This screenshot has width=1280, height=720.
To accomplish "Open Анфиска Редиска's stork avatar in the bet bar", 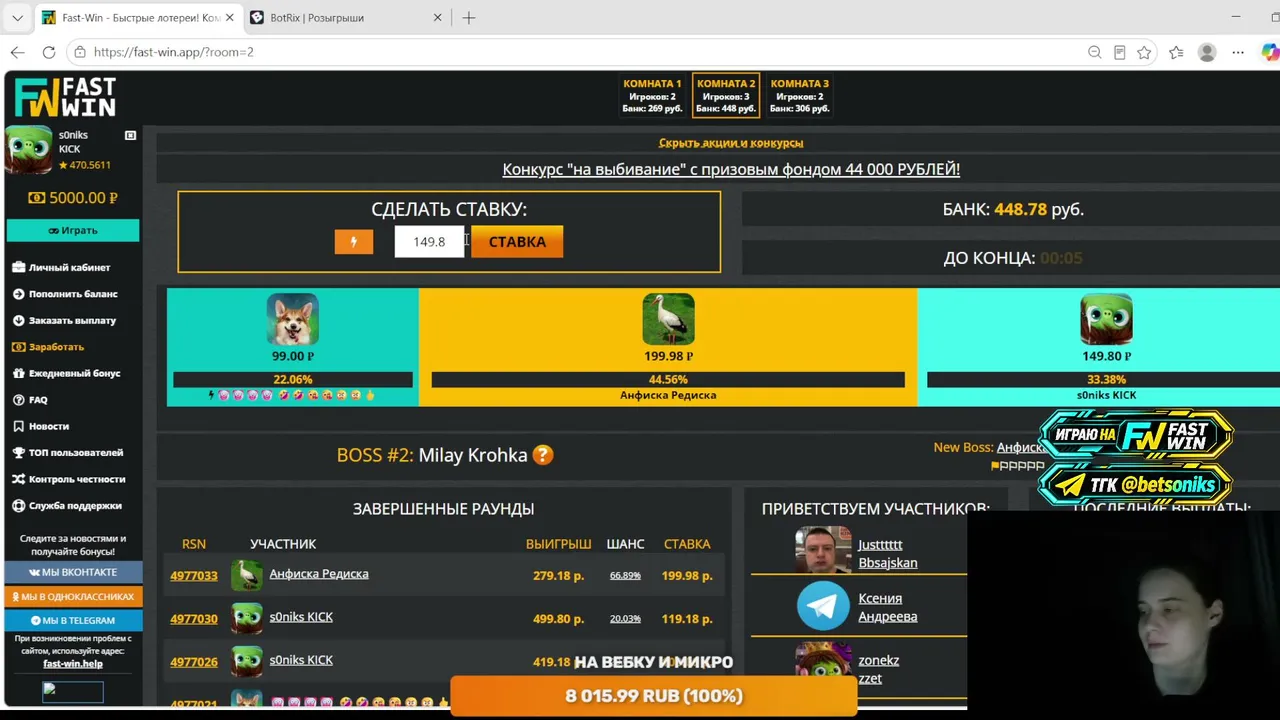I will tap(668, 320).
